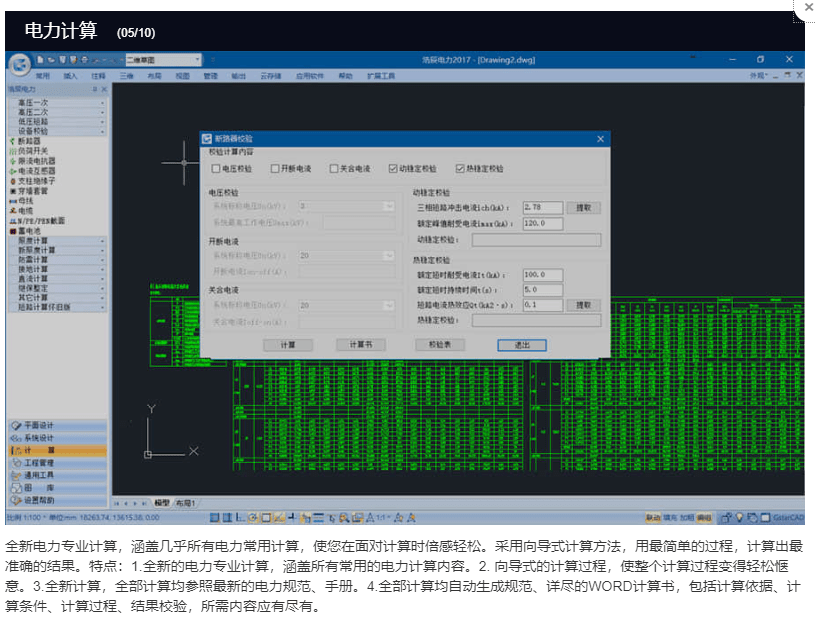Toggle grid display icon in status bar

227,517
